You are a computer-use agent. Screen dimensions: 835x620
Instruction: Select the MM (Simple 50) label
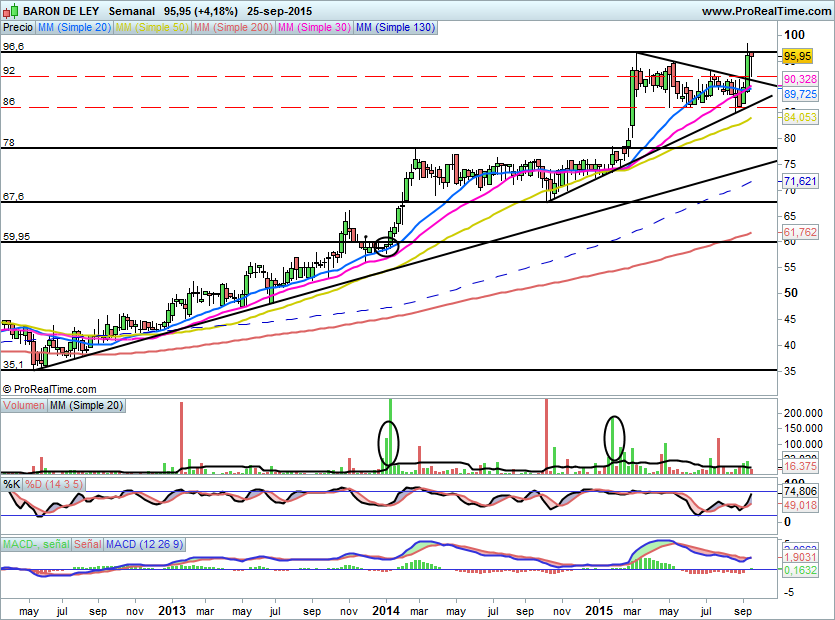152,27
